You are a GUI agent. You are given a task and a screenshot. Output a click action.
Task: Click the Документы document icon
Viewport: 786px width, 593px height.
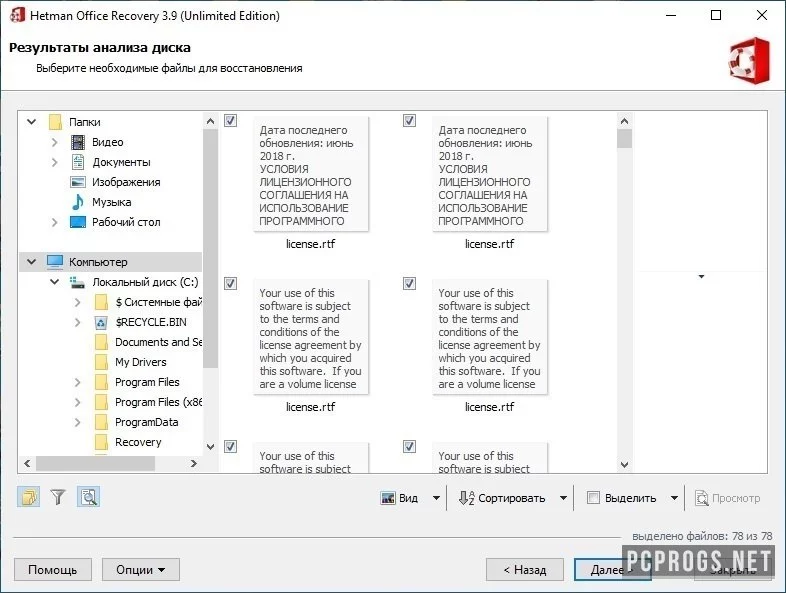tap(78, 162)
